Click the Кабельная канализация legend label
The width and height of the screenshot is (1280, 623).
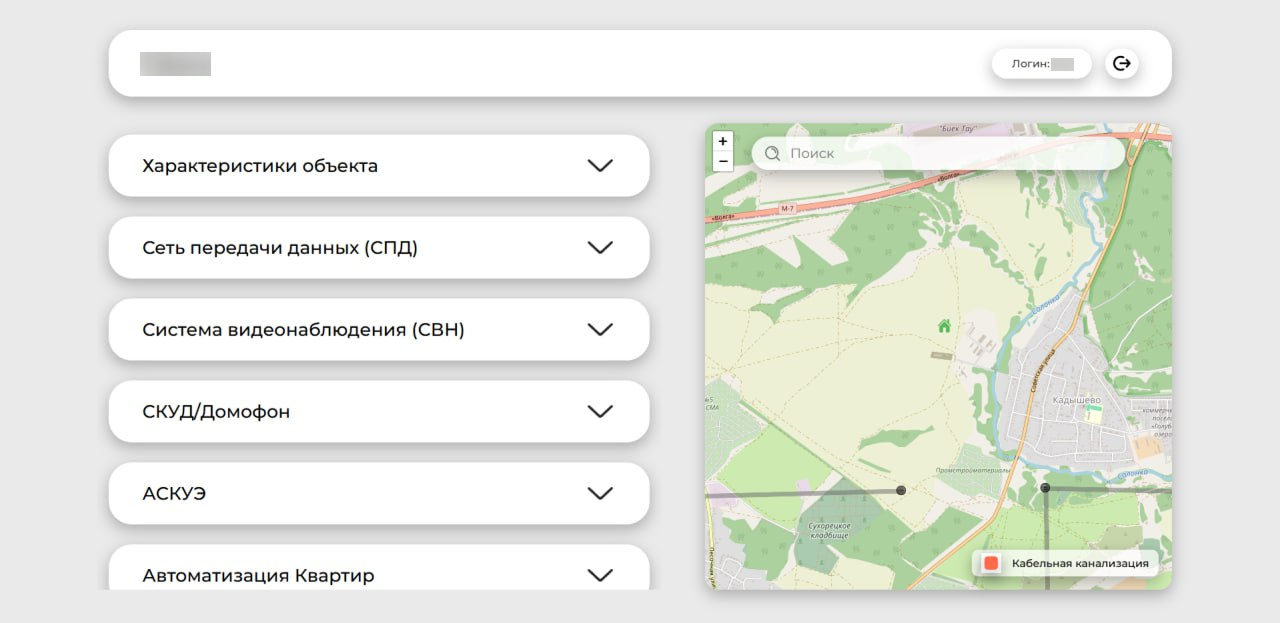tap(1080, 564)
